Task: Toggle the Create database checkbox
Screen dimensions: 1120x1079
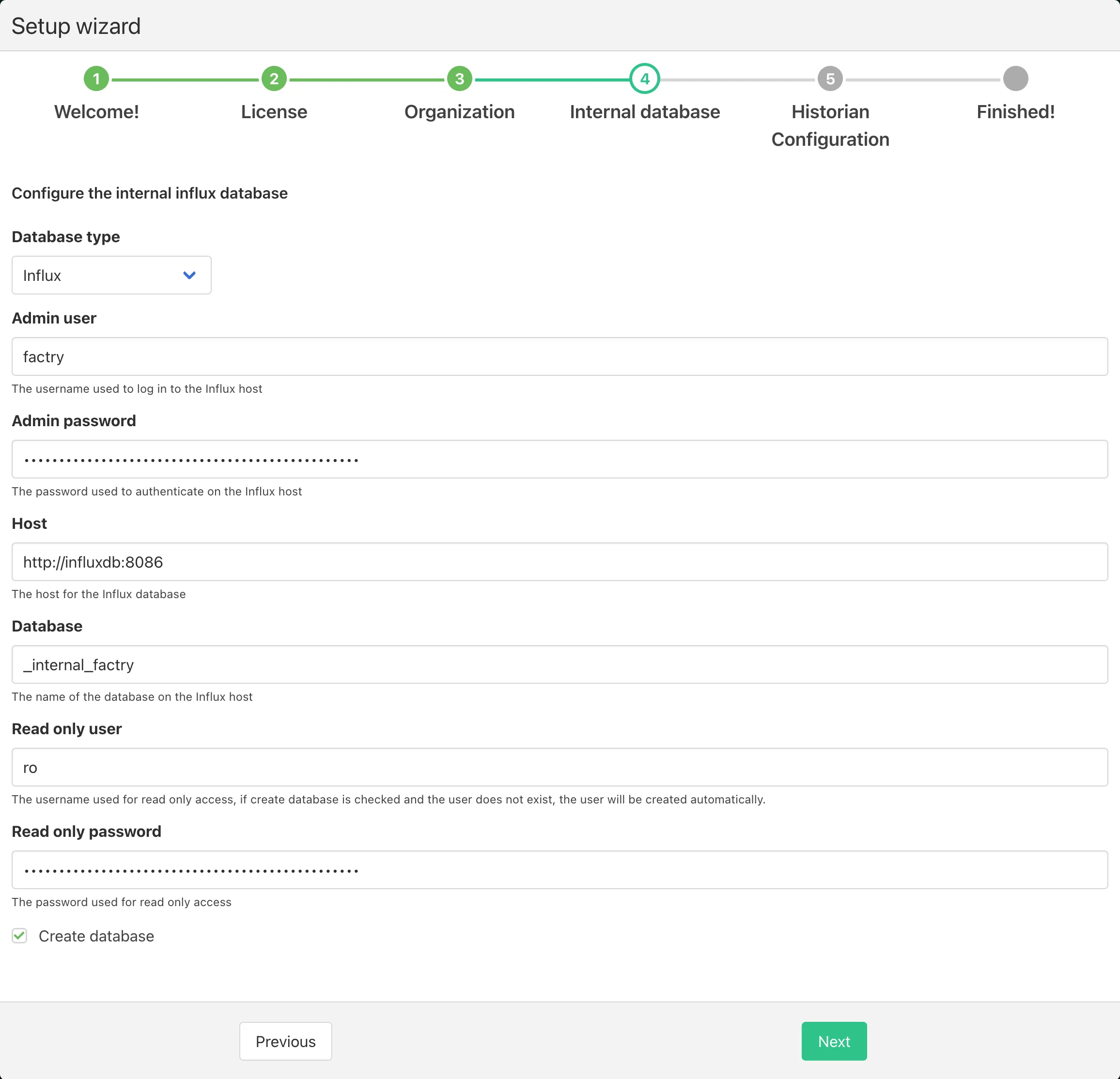Action: click(x=19, y=936)
